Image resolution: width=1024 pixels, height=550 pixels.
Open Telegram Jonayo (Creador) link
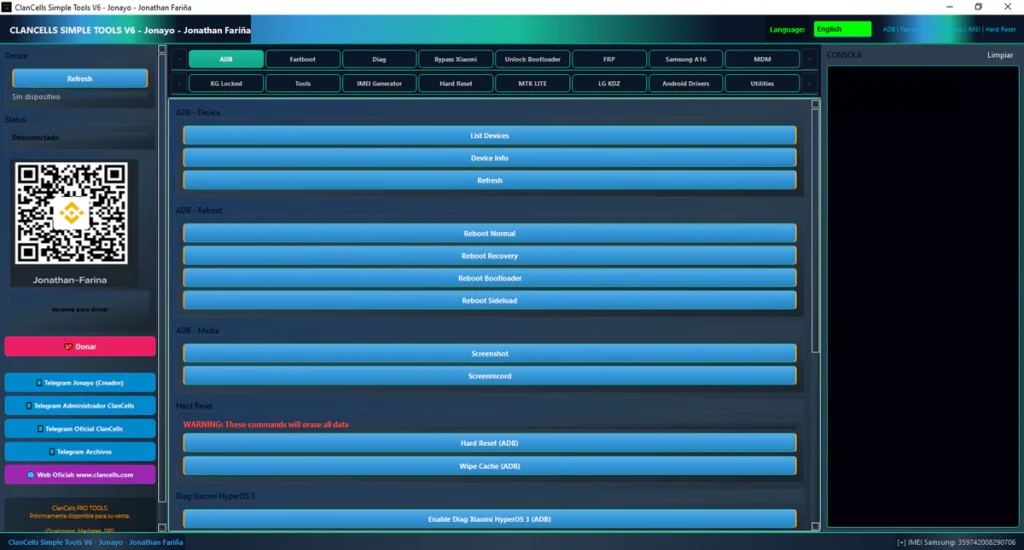coord(80,382)
